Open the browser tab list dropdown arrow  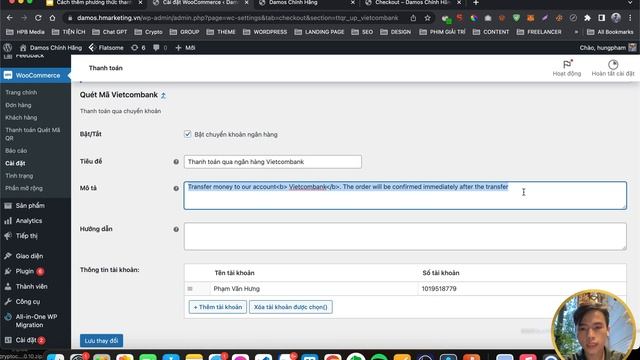click(x=630, y=3)
